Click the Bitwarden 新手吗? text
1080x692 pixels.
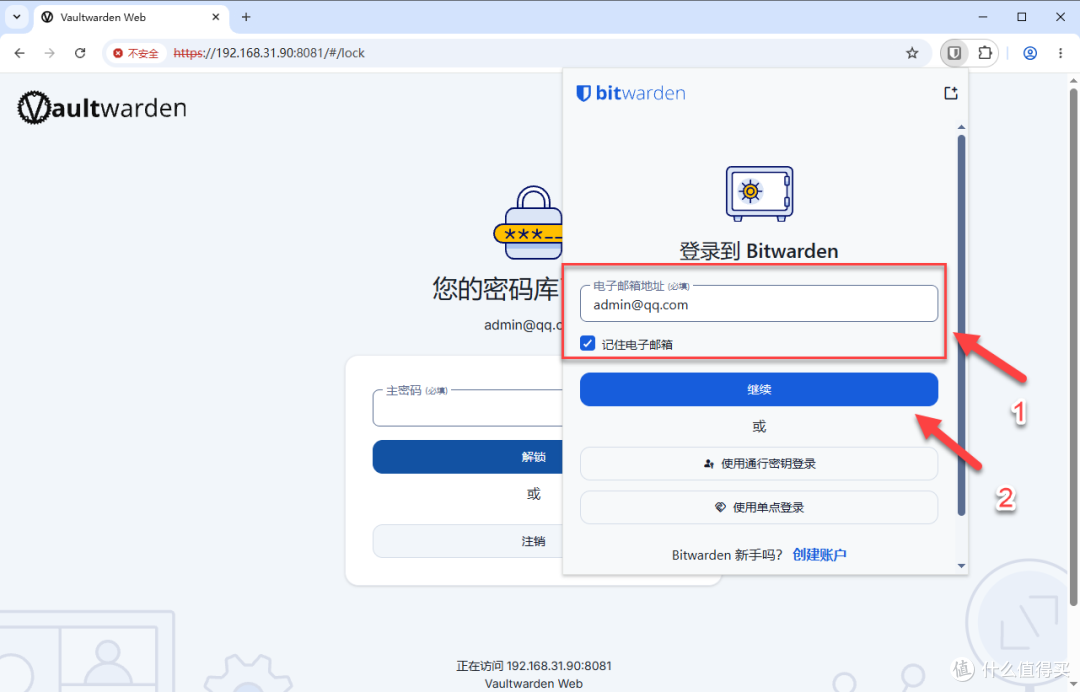pos(727,555)
